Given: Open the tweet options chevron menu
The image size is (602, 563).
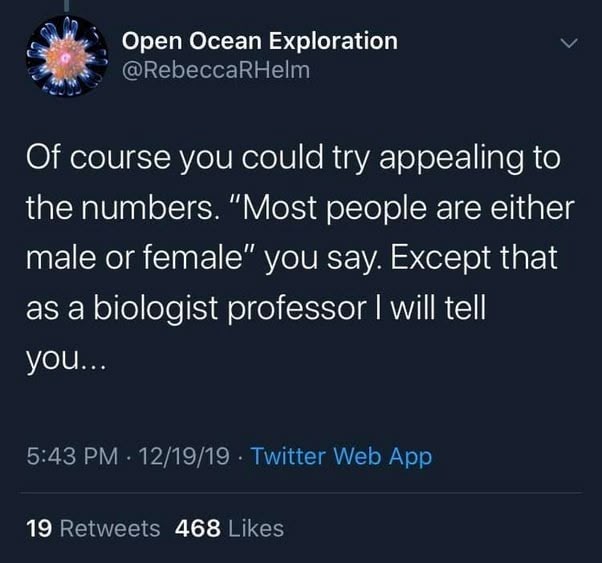Looking at the screenshot, I should click(567, 44).
